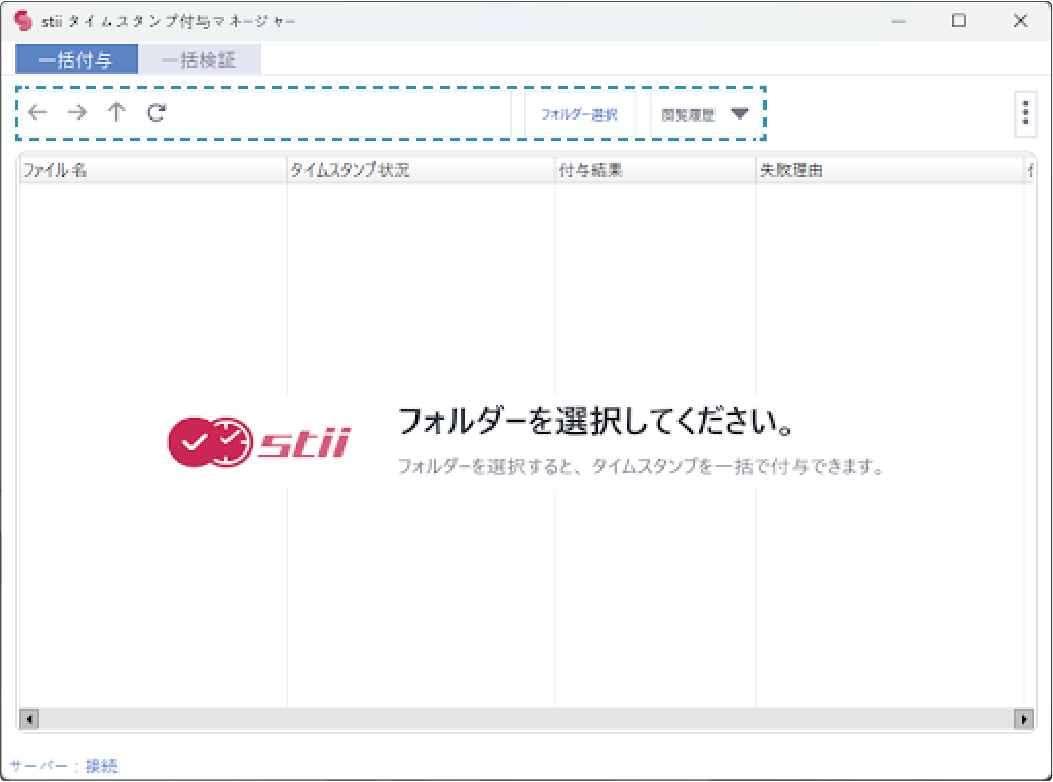Viewport: 1053px width, 782px height.
Task: Click the horizontal scrollbar left arrow
Action: click(28, 719)
